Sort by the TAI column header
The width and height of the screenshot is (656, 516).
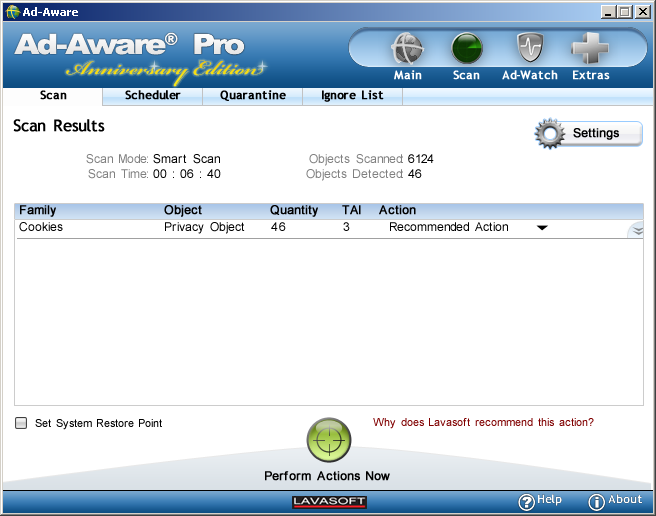coord(351,210)
